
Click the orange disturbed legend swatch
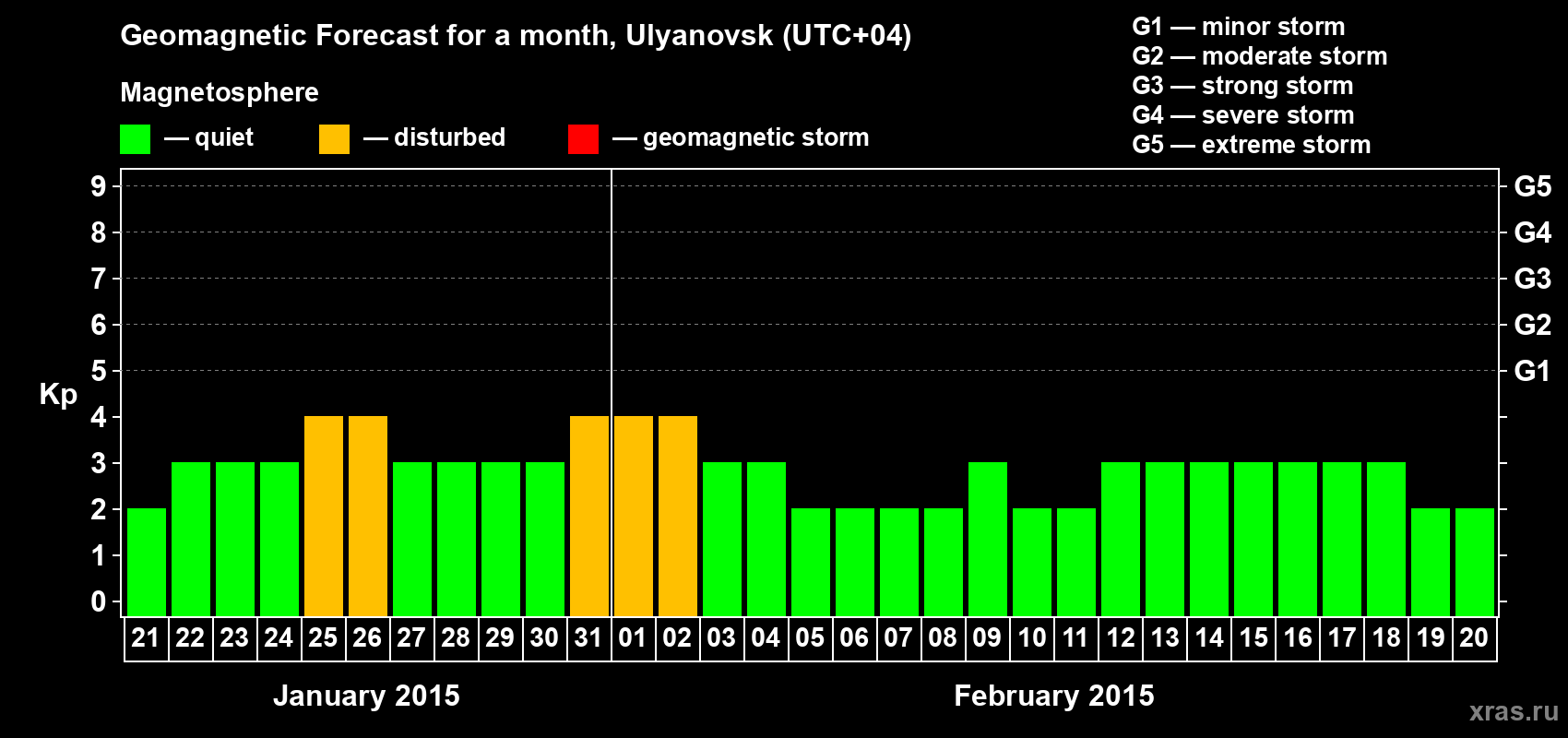(x=335, y=139)
